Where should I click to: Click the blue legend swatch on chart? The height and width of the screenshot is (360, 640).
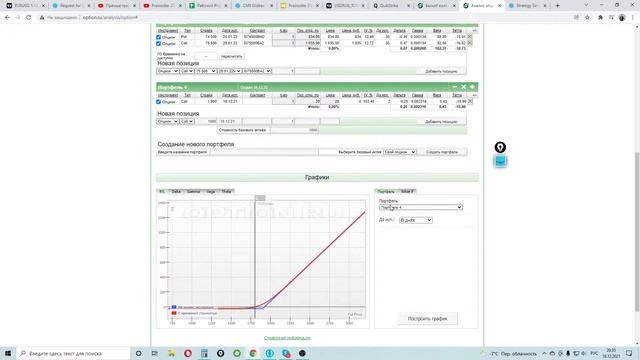(x=174, y=307)
